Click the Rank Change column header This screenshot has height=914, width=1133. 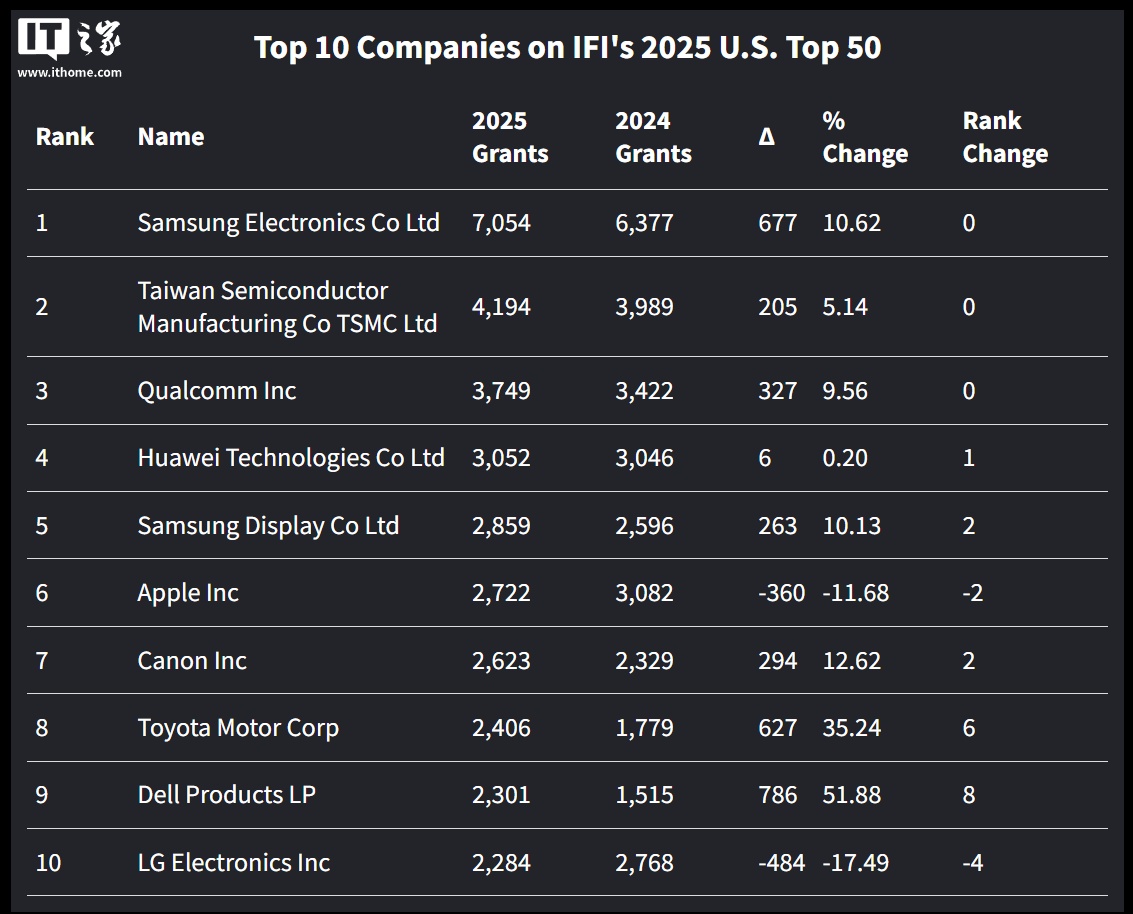click(1005, 137)
